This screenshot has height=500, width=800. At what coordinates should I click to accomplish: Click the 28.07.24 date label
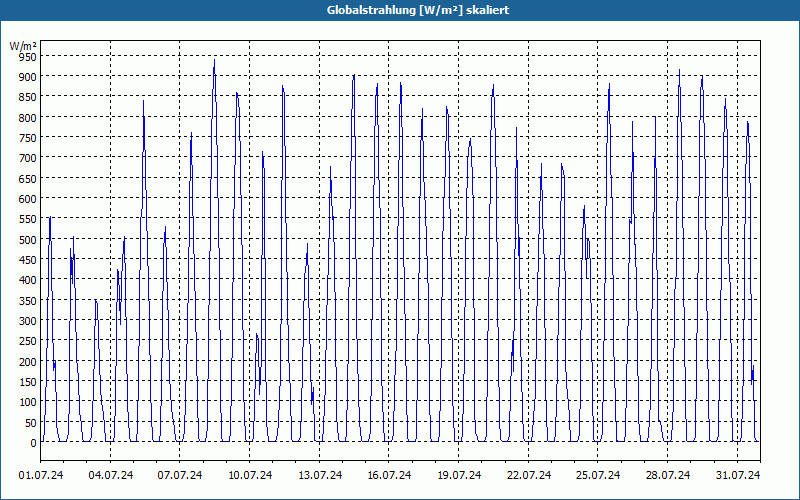click(x=668, y=475)
